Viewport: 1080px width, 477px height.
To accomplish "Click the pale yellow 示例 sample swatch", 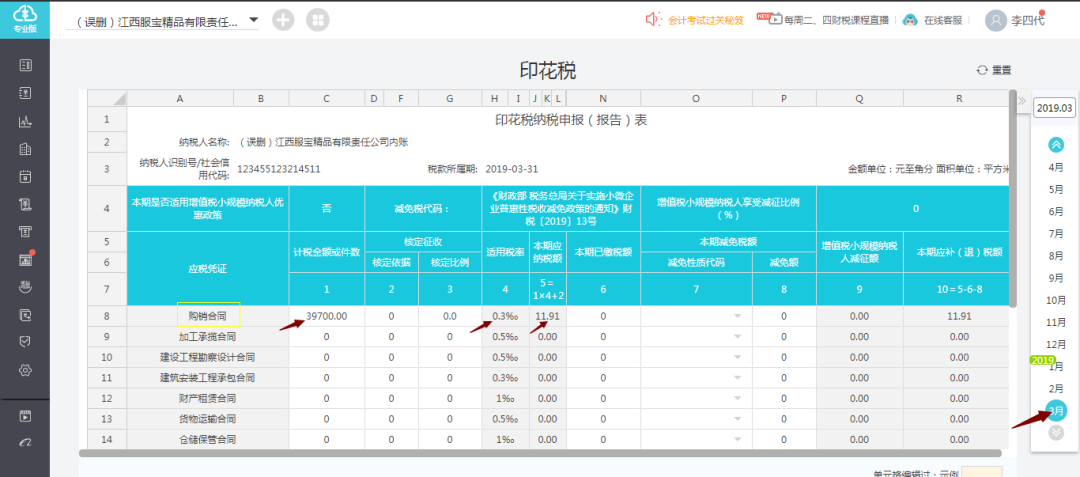I will 980,470.
